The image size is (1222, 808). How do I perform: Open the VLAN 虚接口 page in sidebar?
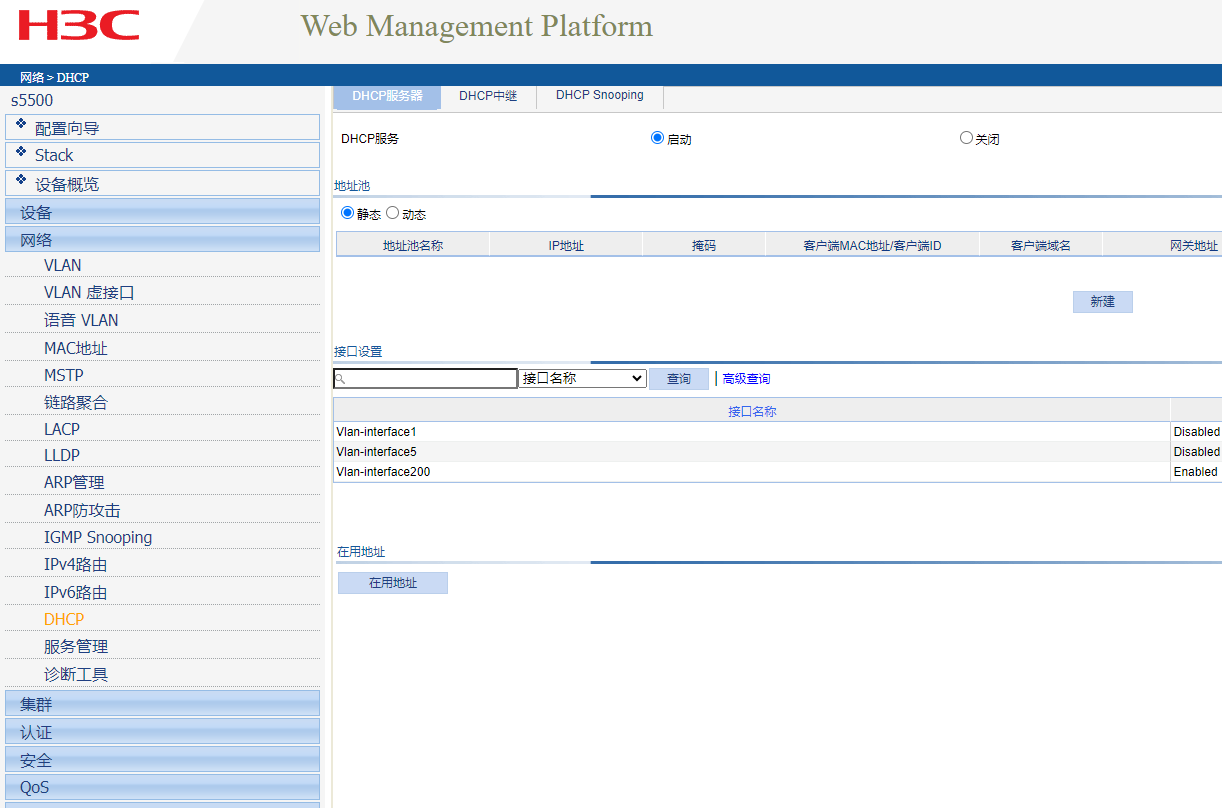tap(89, 293)
